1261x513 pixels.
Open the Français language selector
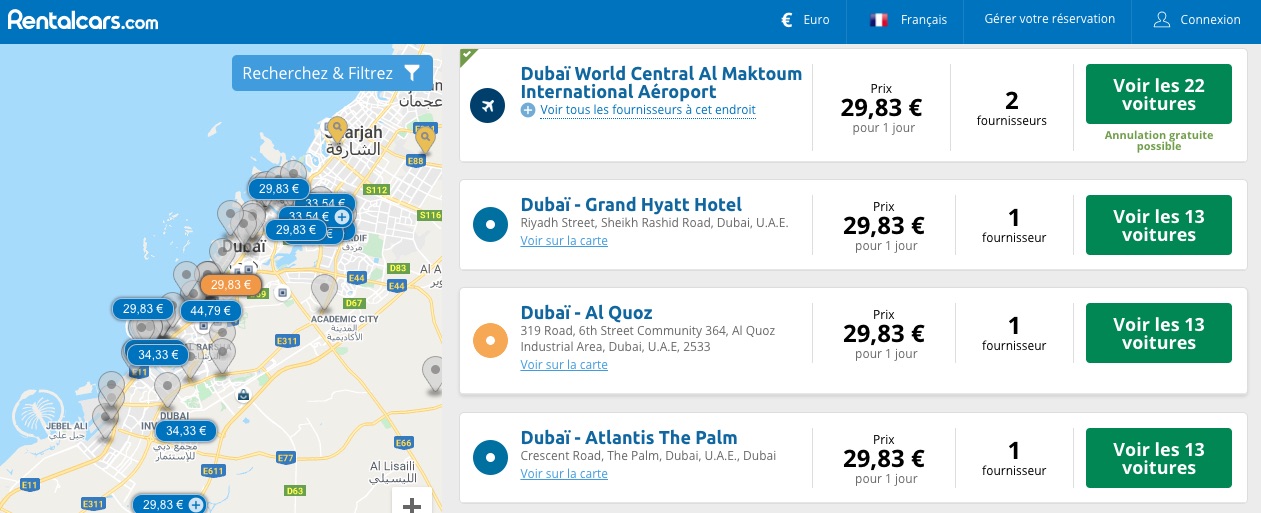(x=908, y=19)
